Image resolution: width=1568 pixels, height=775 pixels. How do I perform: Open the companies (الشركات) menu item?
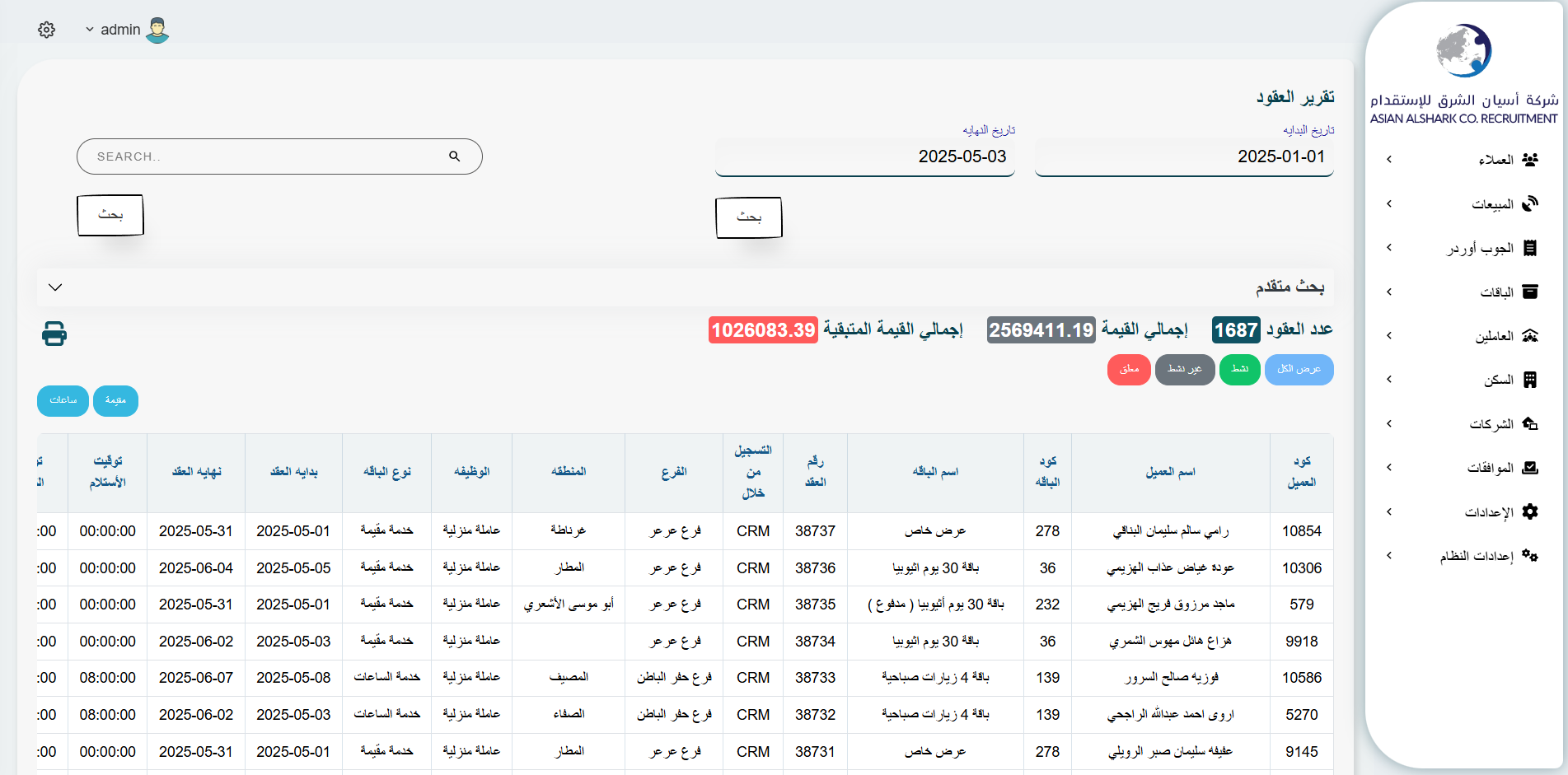coord(1491,424)
